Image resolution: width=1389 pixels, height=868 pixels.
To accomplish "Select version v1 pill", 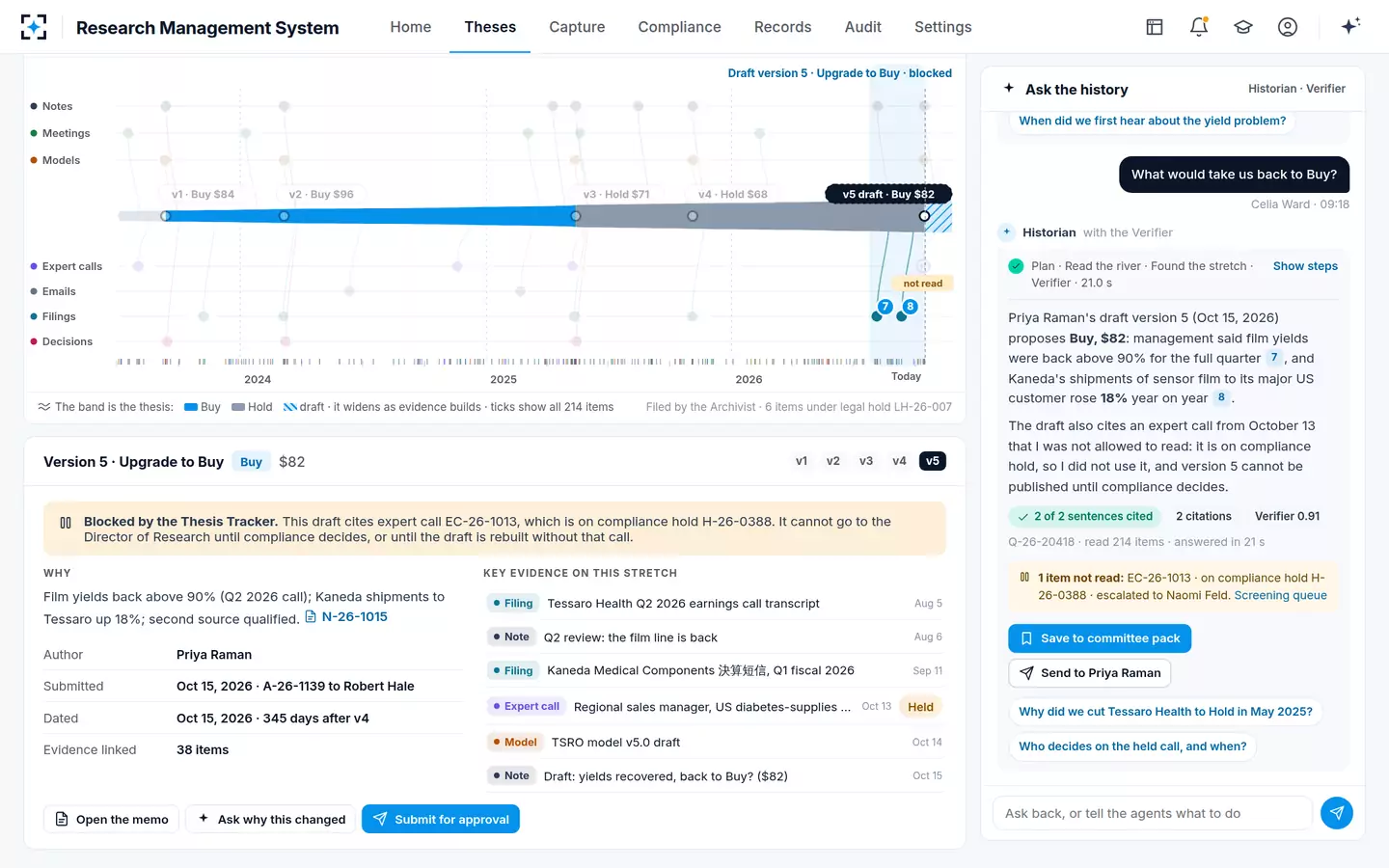I will click(802, 461).
